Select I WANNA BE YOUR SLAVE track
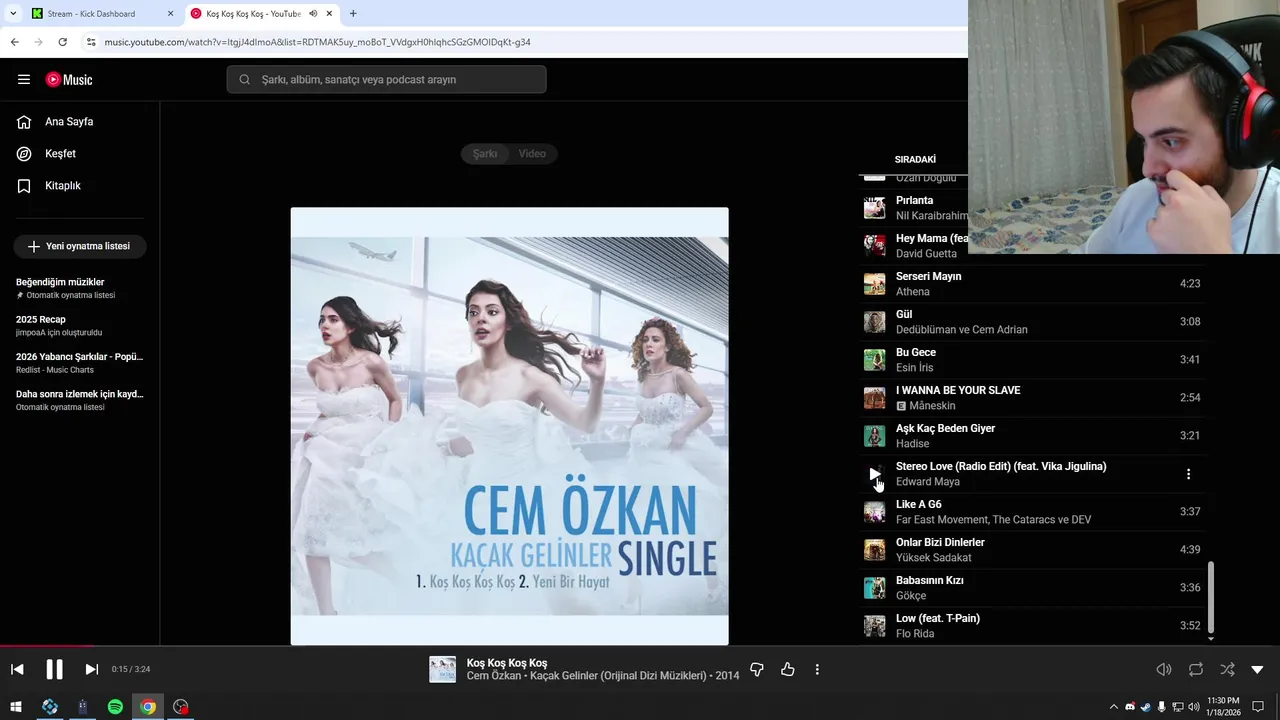1280x720 pixels. coord(1032,398)
